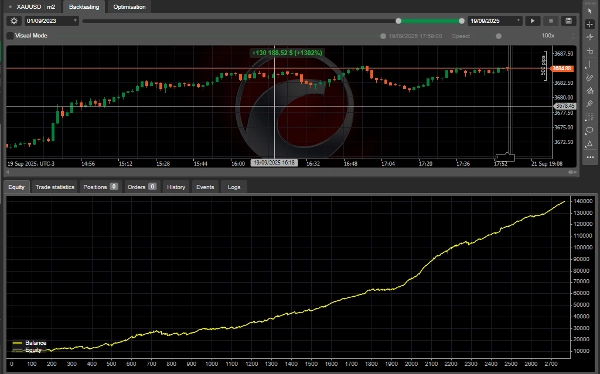Click the Equity legend entry
The height and width of the screenshot is (374, 600).
27,350
